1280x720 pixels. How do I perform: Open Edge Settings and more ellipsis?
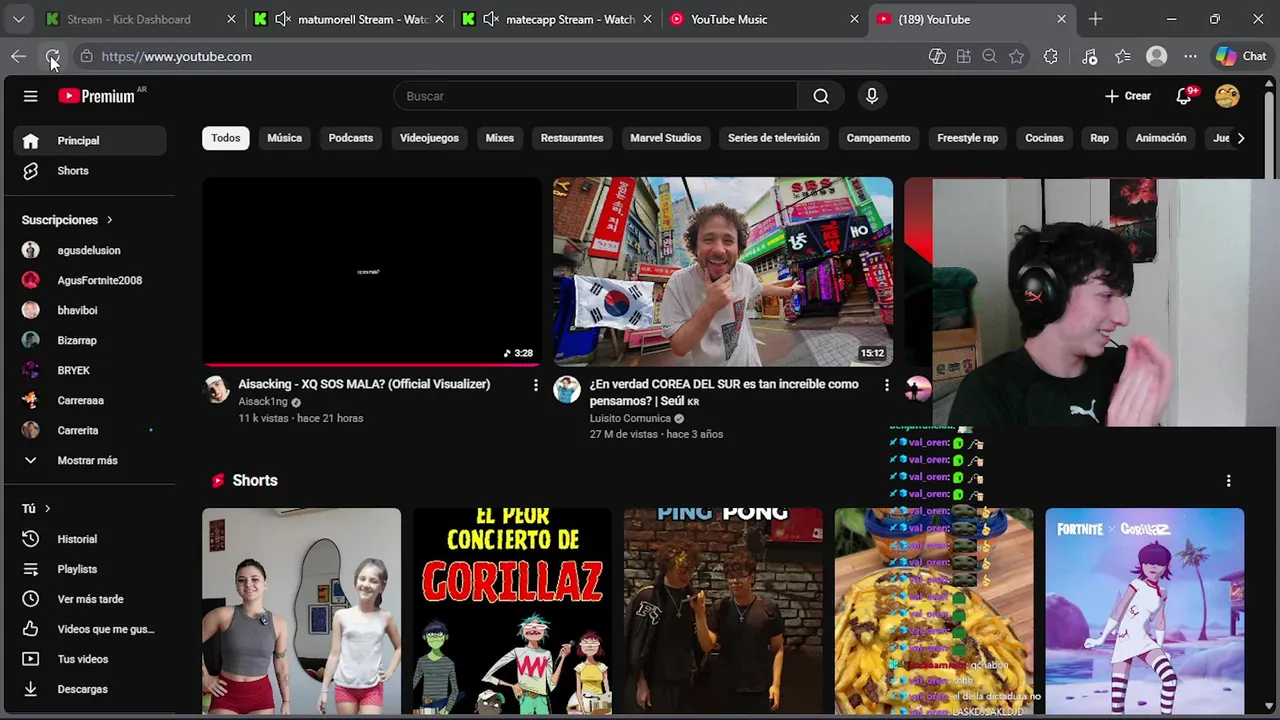click(1190, 57)
